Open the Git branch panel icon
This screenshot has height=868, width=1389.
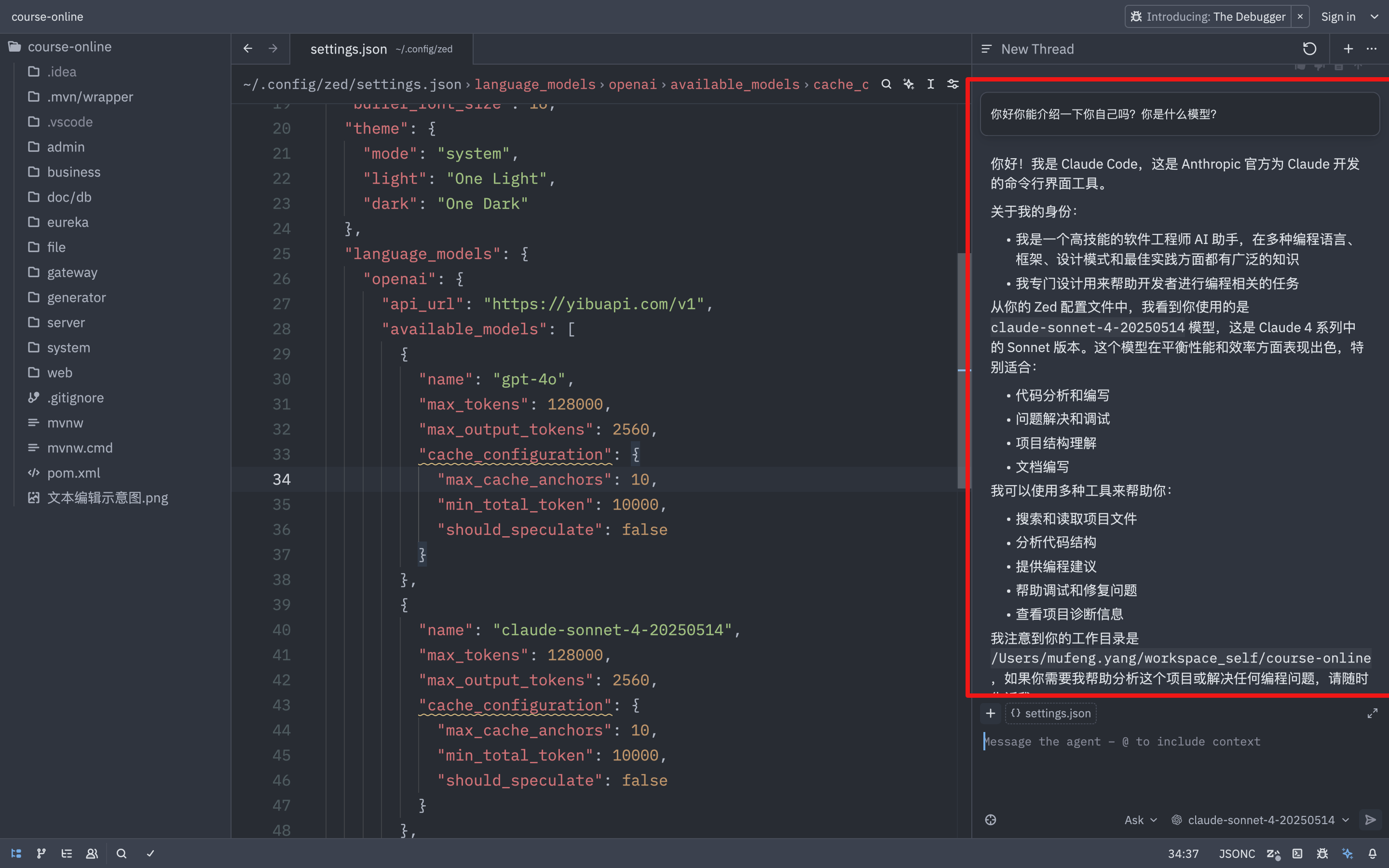click(x=41, y=853)
